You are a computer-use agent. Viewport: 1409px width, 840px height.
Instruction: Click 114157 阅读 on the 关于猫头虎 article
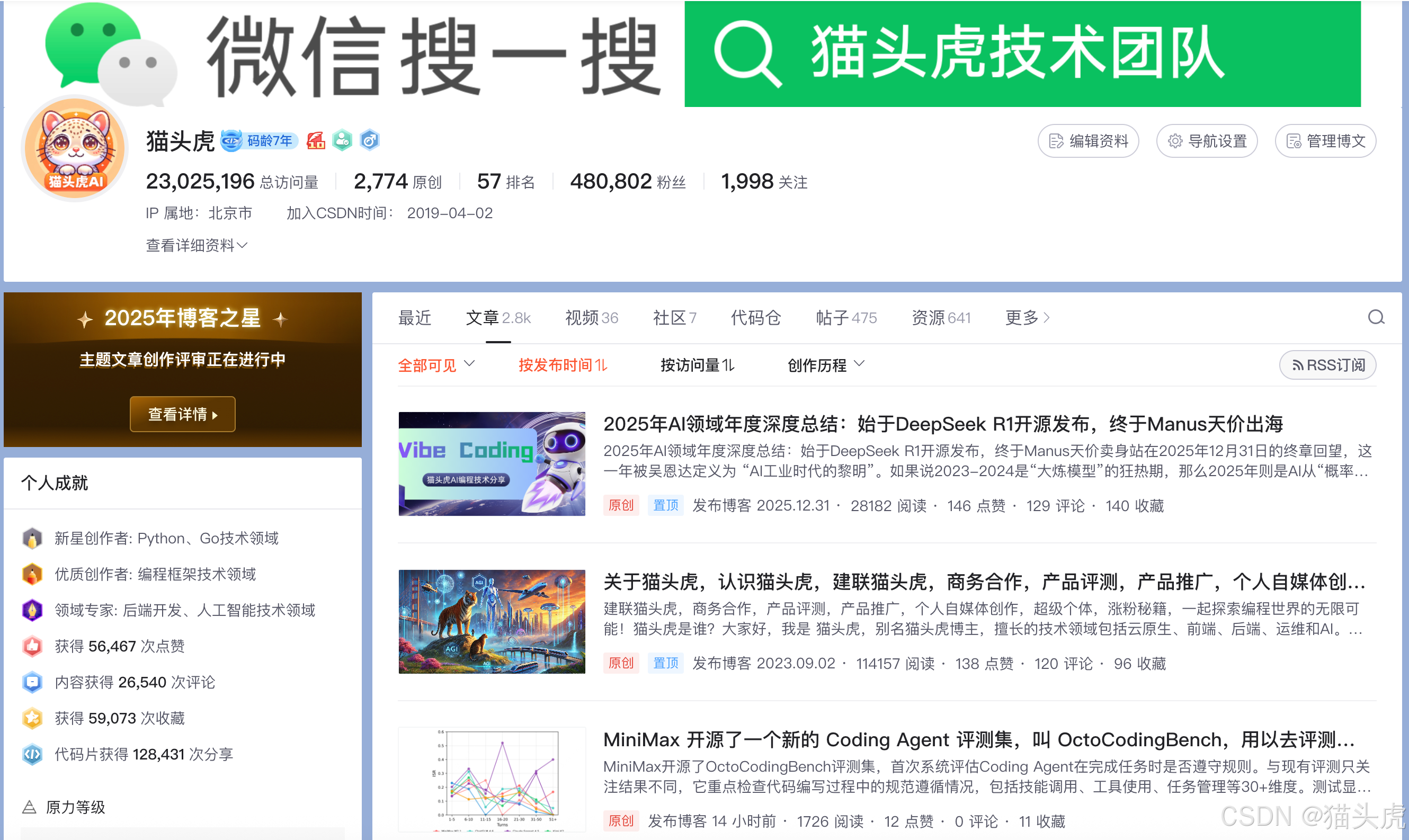(x=896, y=664)
